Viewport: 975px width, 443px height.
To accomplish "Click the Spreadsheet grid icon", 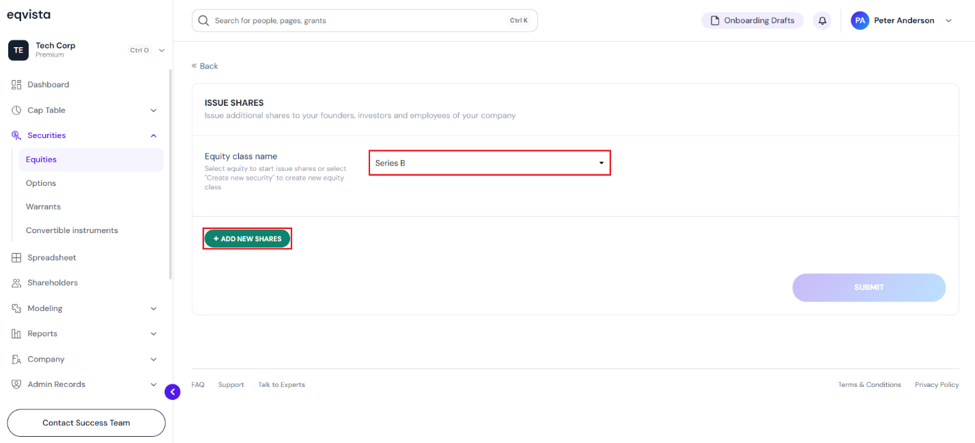I will [17, 258].
